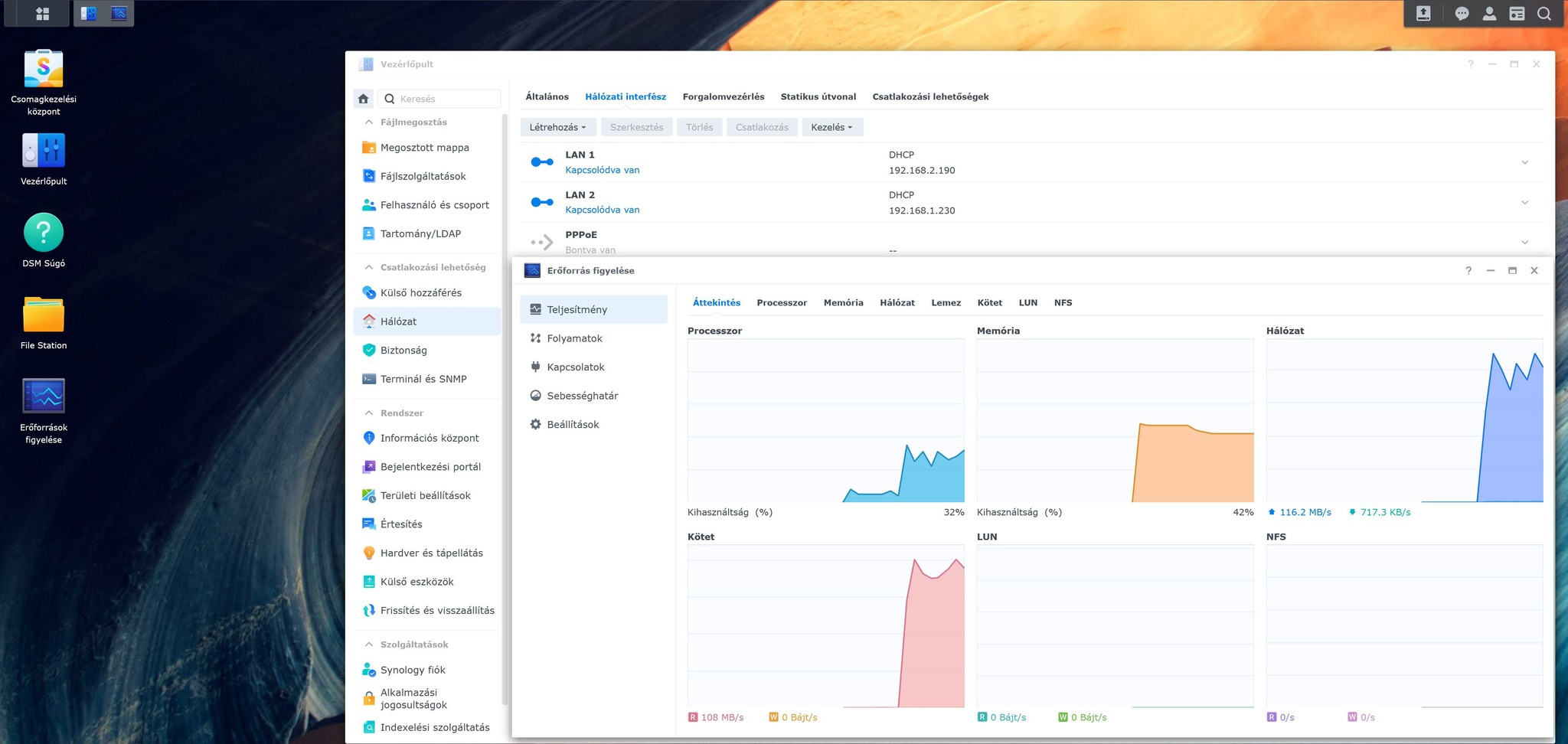Screen dimensions: 1568x744
Task: Switch to the Forgalomvezérlés tab
Action: pyautogui.click(x=724, y=96)
